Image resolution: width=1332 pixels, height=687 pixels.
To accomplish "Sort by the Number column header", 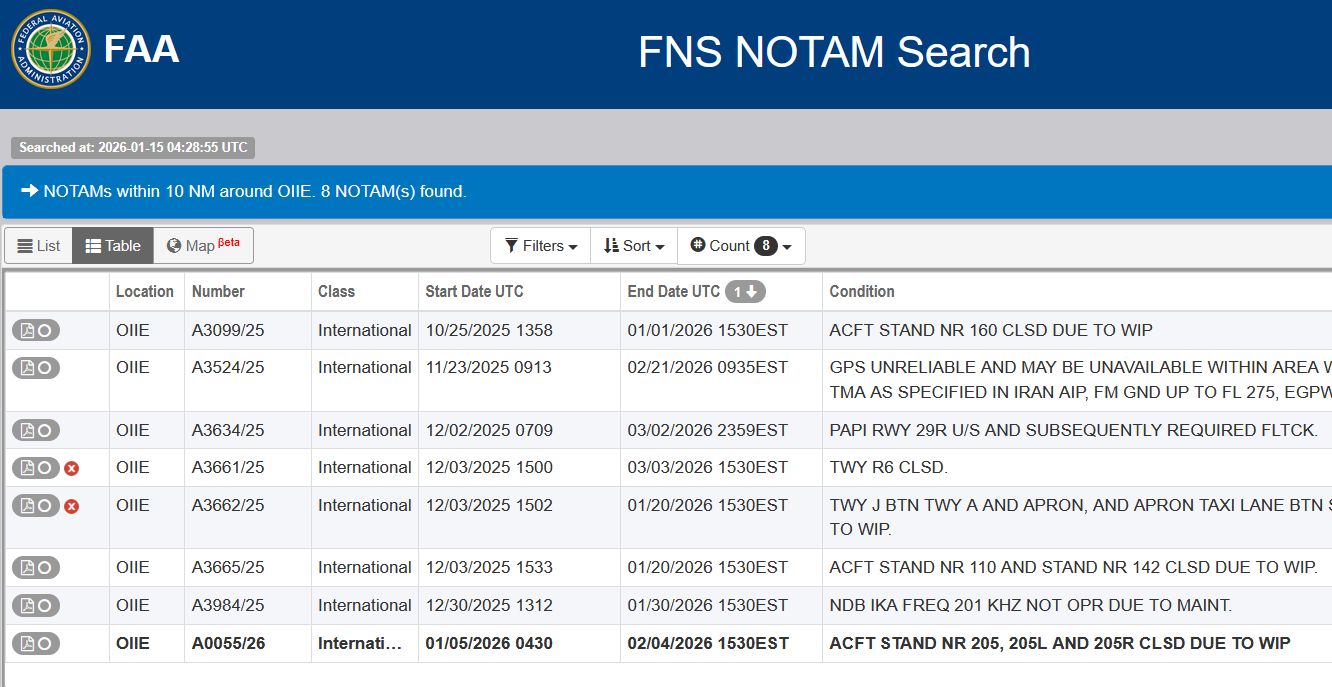I will [218, 291].
